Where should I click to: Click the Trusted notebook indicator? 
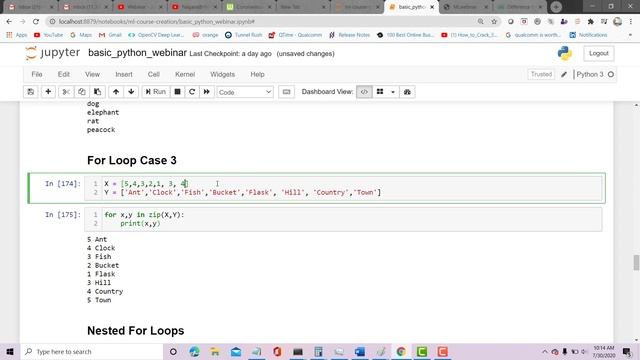click(x=541, y=74)
